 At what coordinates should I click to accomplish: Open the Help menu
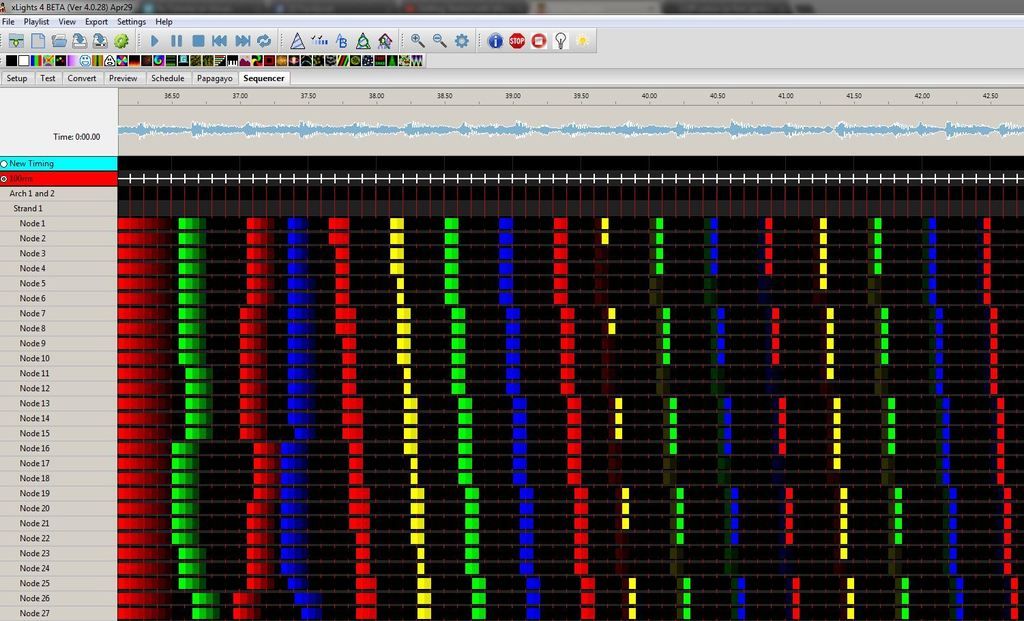[x=164, y=22]
